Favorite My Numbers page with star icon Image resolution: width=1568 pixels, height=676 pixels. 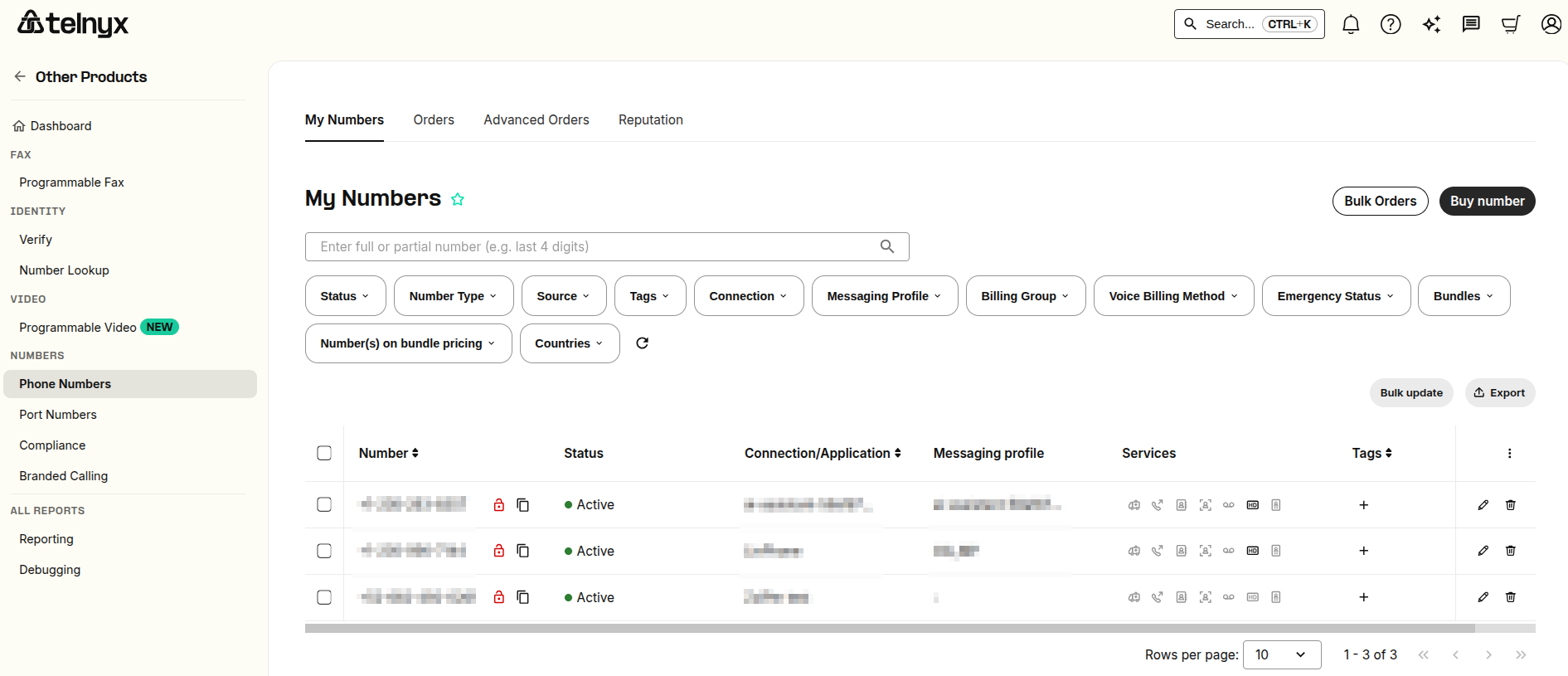458,199
